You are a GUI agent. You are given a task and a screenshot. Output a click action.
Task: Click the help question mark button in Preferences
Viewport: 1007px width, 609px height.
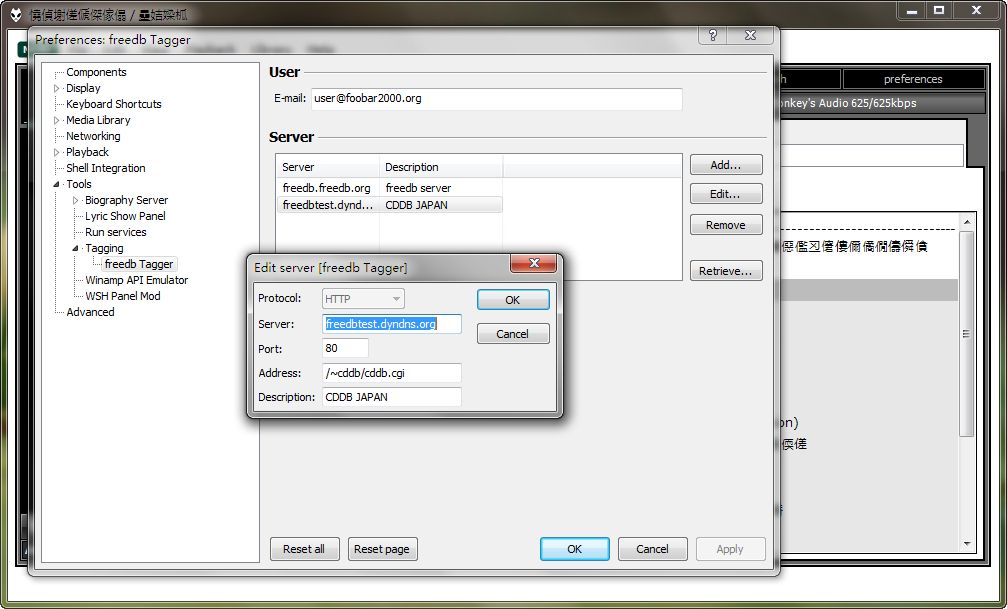tap(713, 35)
